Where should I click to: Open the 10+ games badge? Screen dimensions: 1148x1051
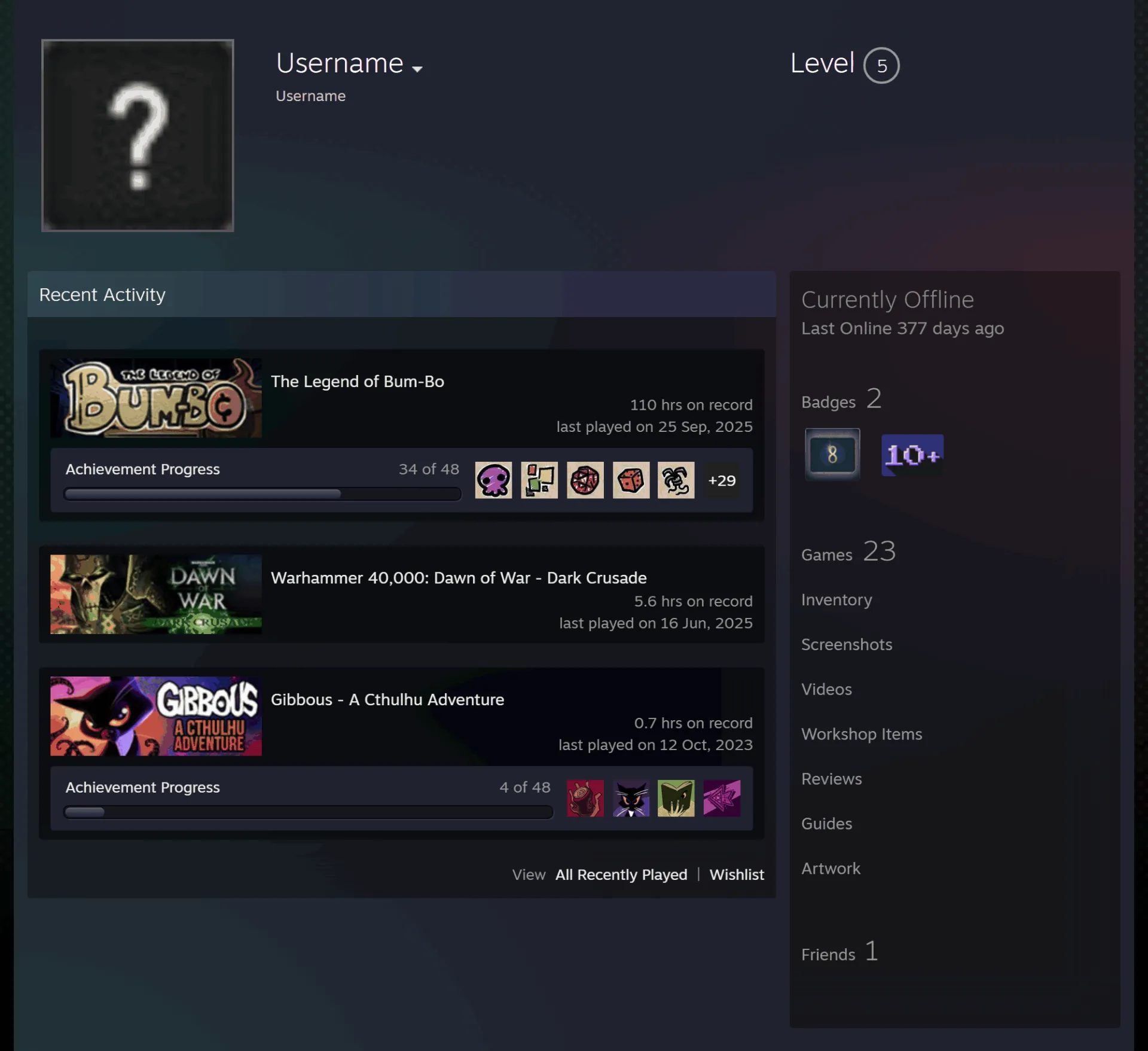[x=912, y=455]
